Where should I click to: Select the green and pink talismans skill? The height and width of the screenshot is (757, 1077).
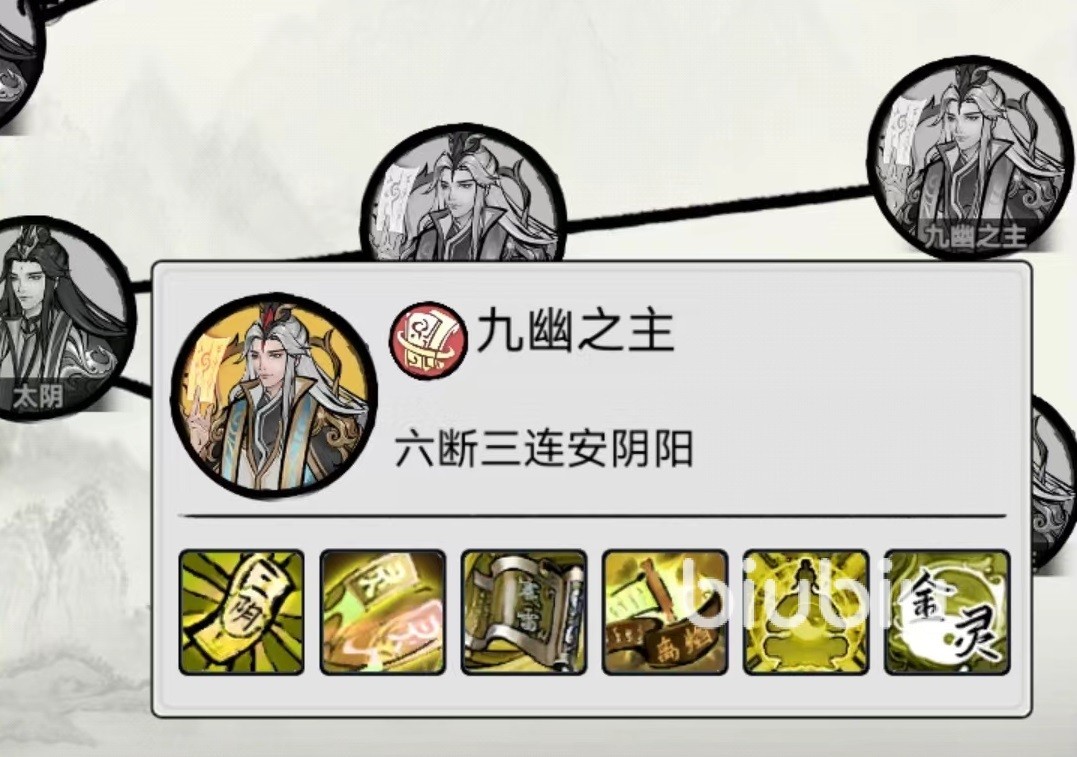383,612
